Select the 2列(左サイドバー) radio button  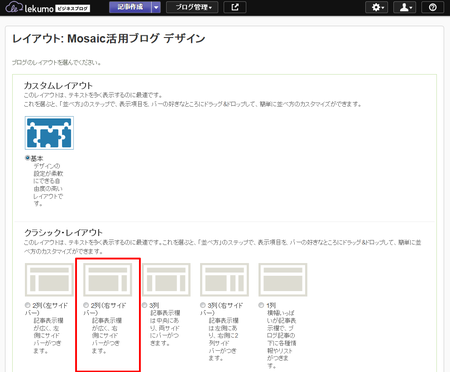pos(28,305)
